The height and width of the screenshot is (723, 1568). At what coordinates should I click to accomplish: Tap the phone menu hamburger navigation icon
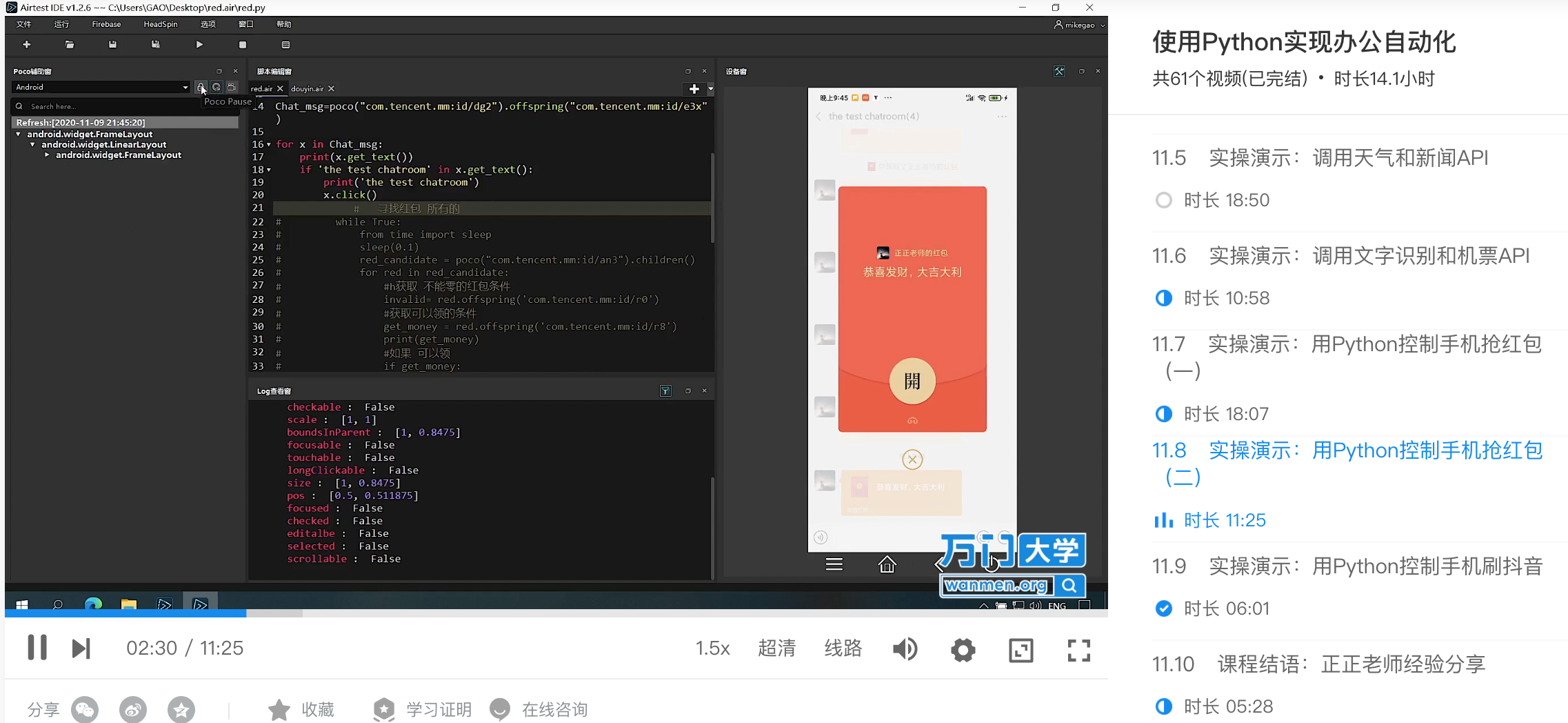(834, 564)
